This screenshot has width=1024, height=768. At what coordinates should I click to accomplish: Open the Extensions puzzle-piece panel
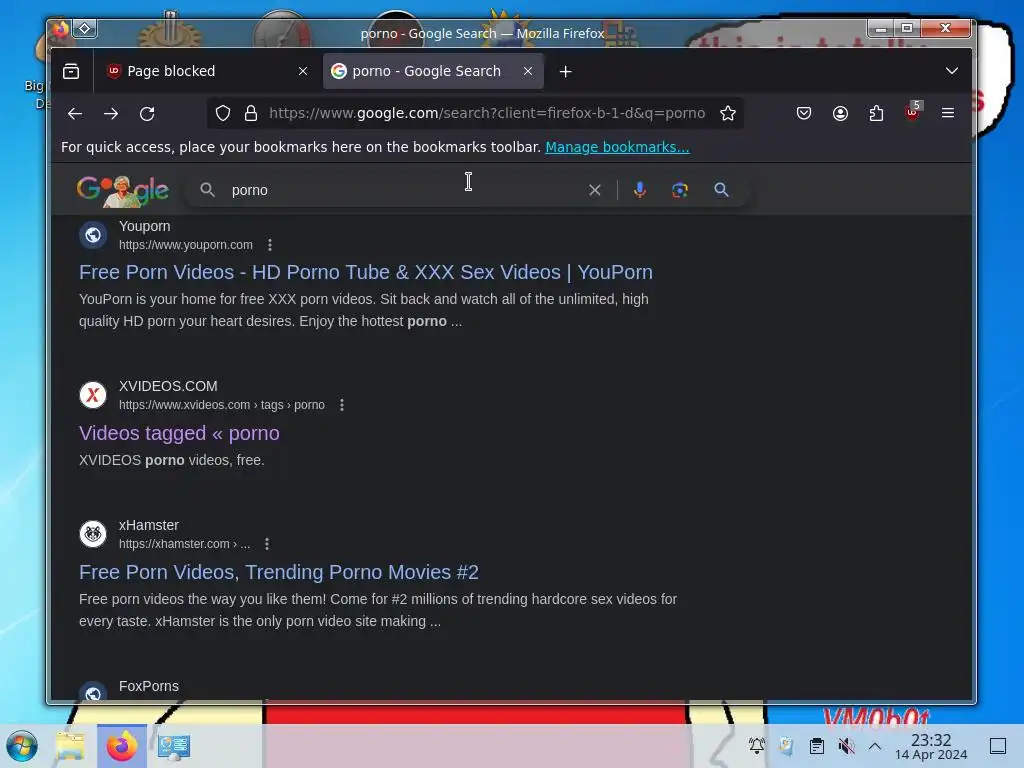(876, 114)
